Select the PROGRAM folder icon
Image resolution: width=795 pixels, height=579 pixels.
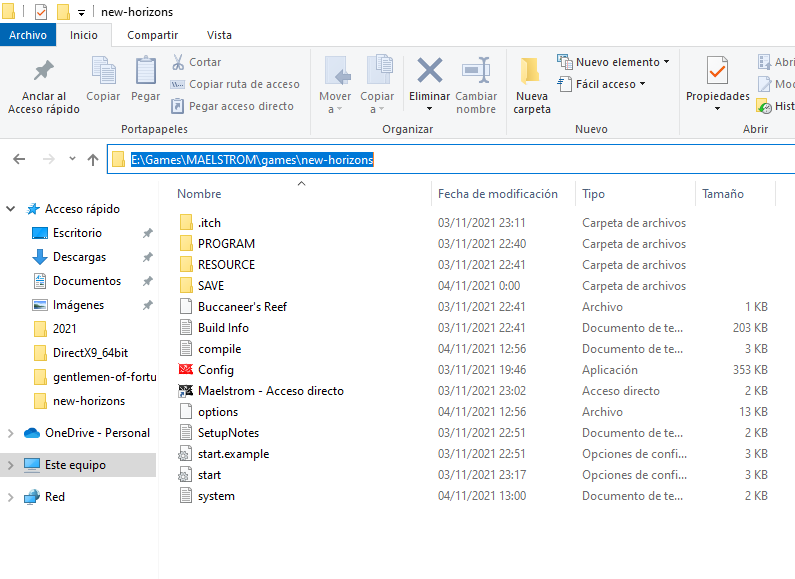click(186, 243)
